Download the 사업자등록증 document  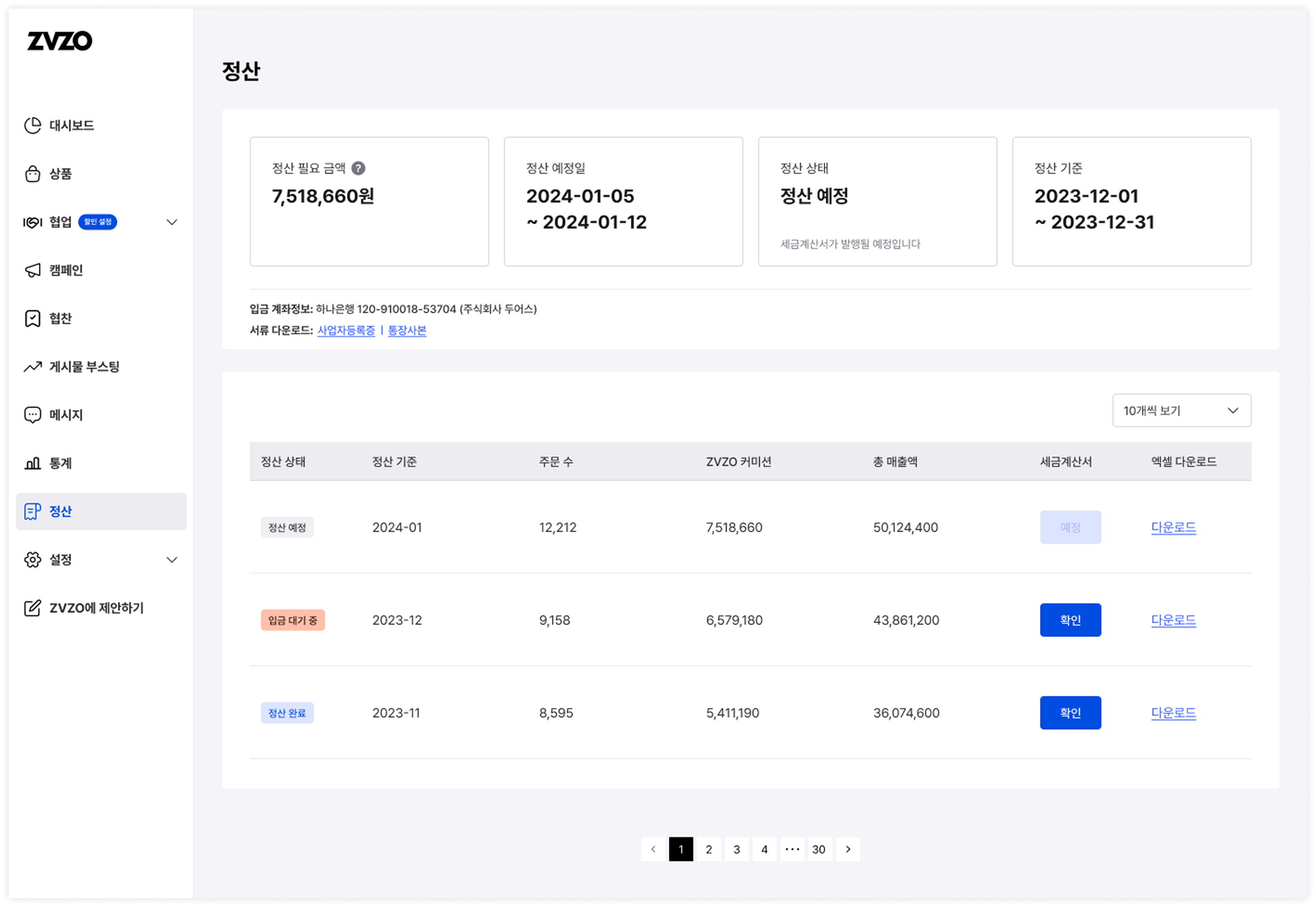[x=346, y=330]
